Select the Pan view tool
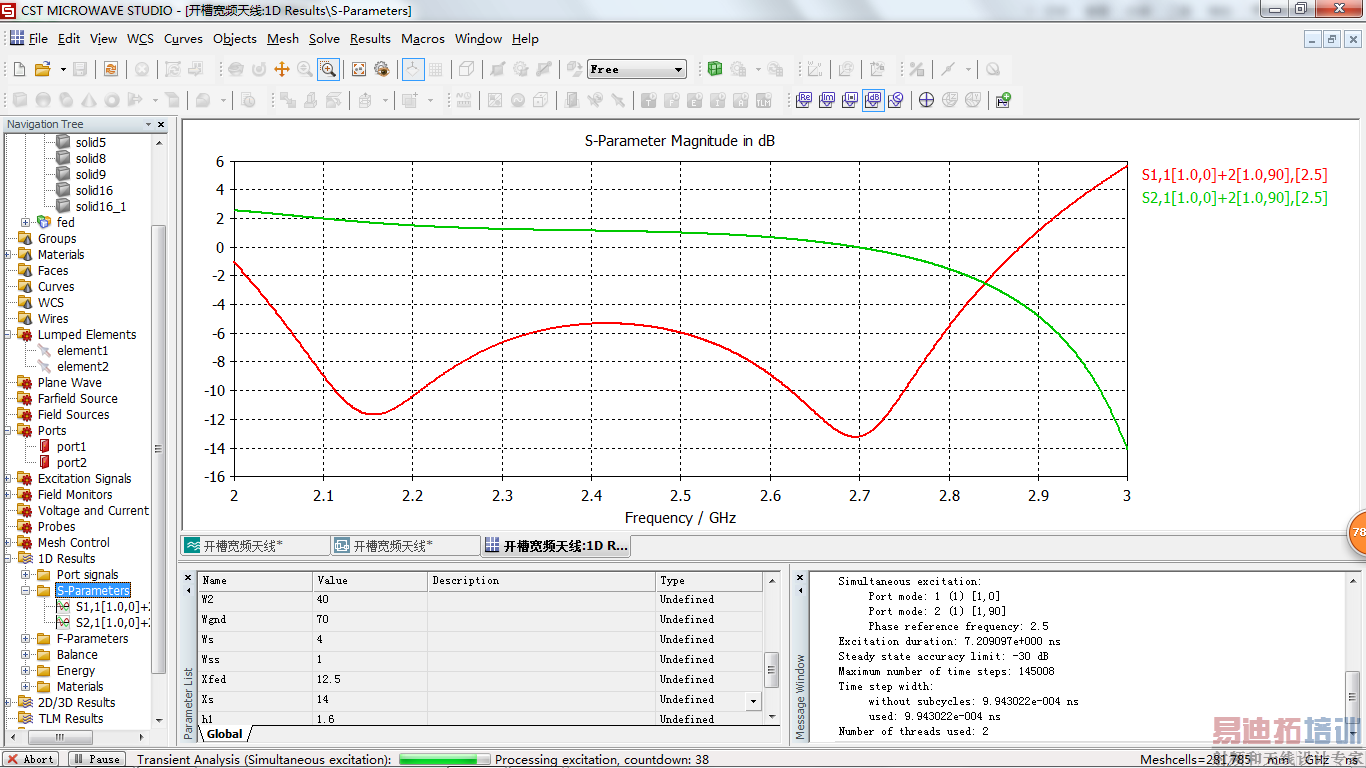This screenshot has width=1366, height=768. point(282,69)
